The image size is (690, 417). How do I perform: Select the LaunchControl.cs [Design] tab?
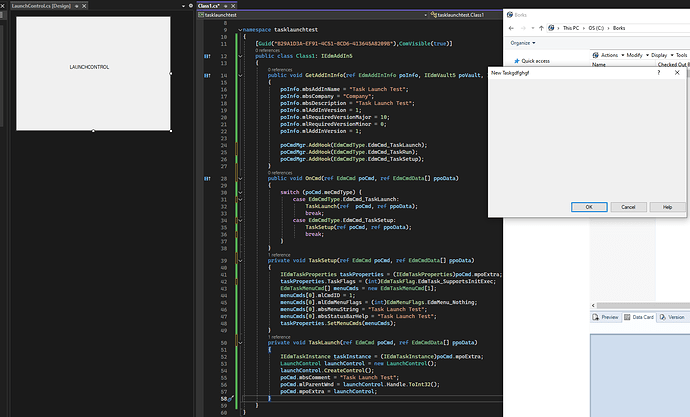pyautogui.click(x=41, y=6)
